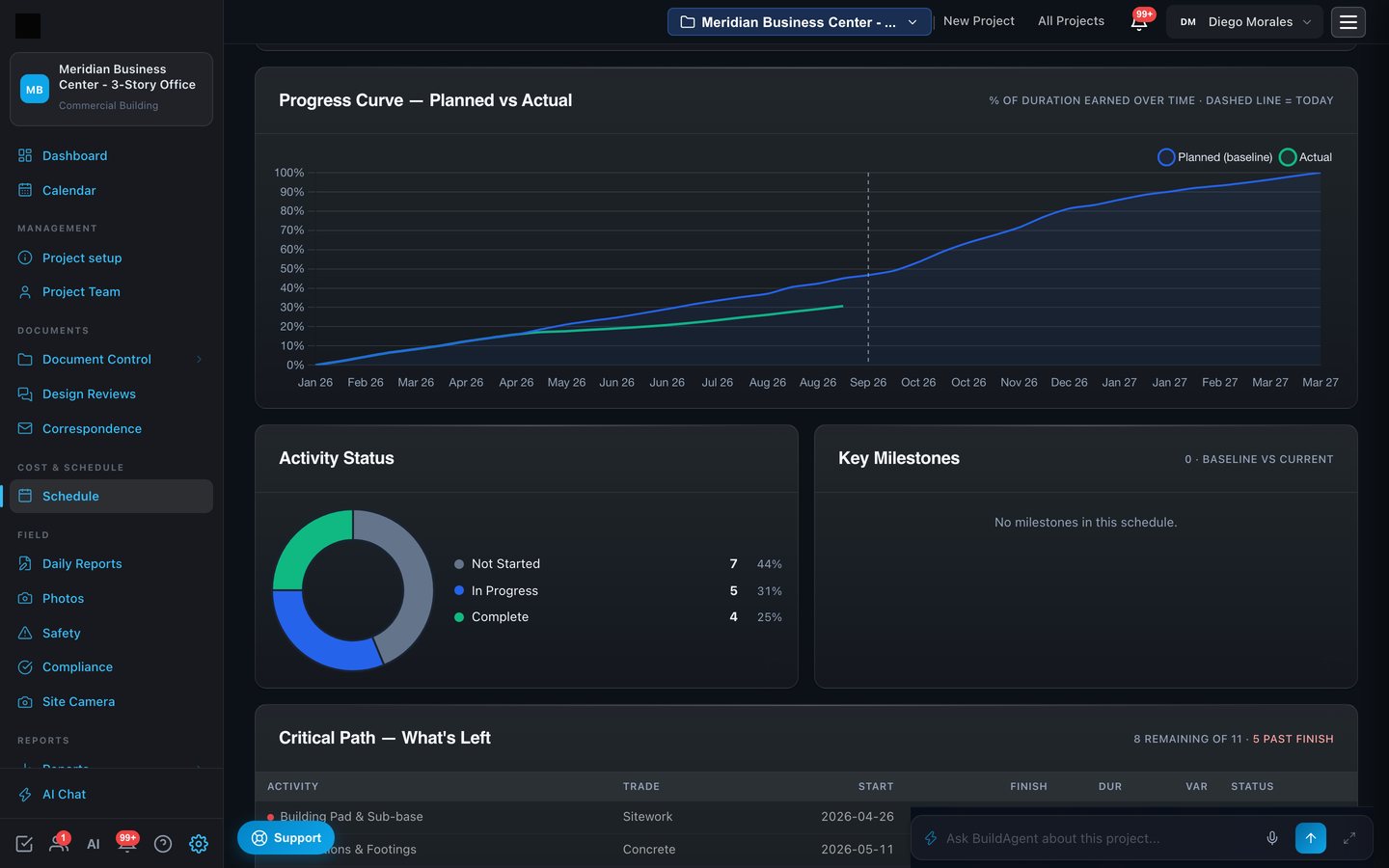Open the Diego Morales user menu
The image size is (1389, 868).
(x=1245, y=21)
